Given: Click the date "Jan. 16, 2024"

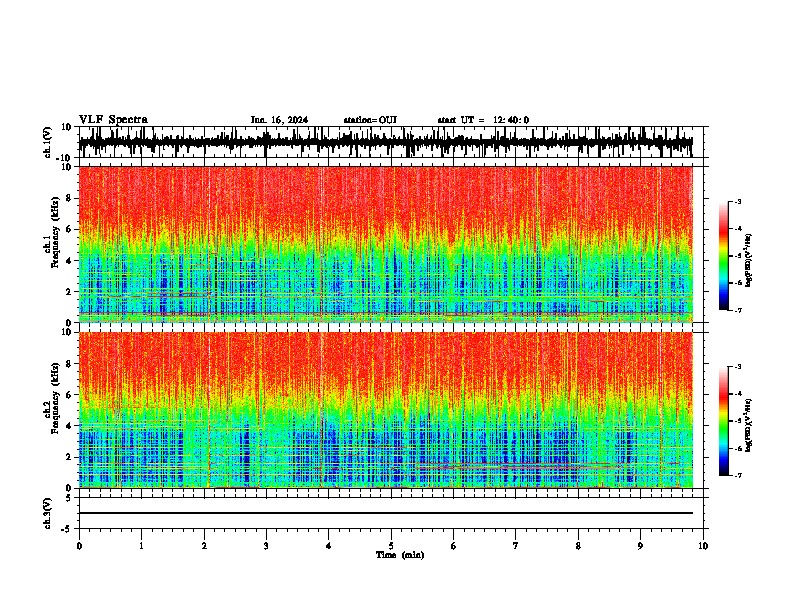Looking at the screenshot, I should (x=279, y=120).
